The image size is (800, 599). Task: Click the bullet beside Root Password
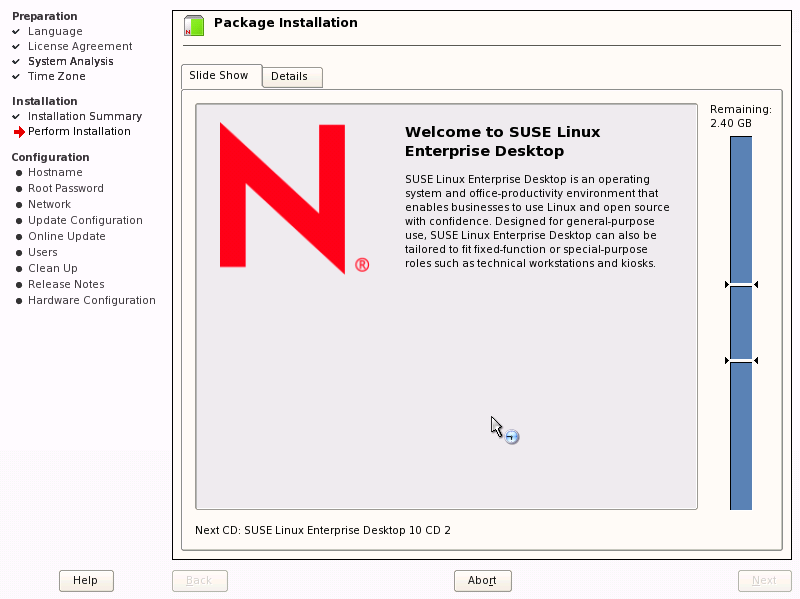[19, 189]
